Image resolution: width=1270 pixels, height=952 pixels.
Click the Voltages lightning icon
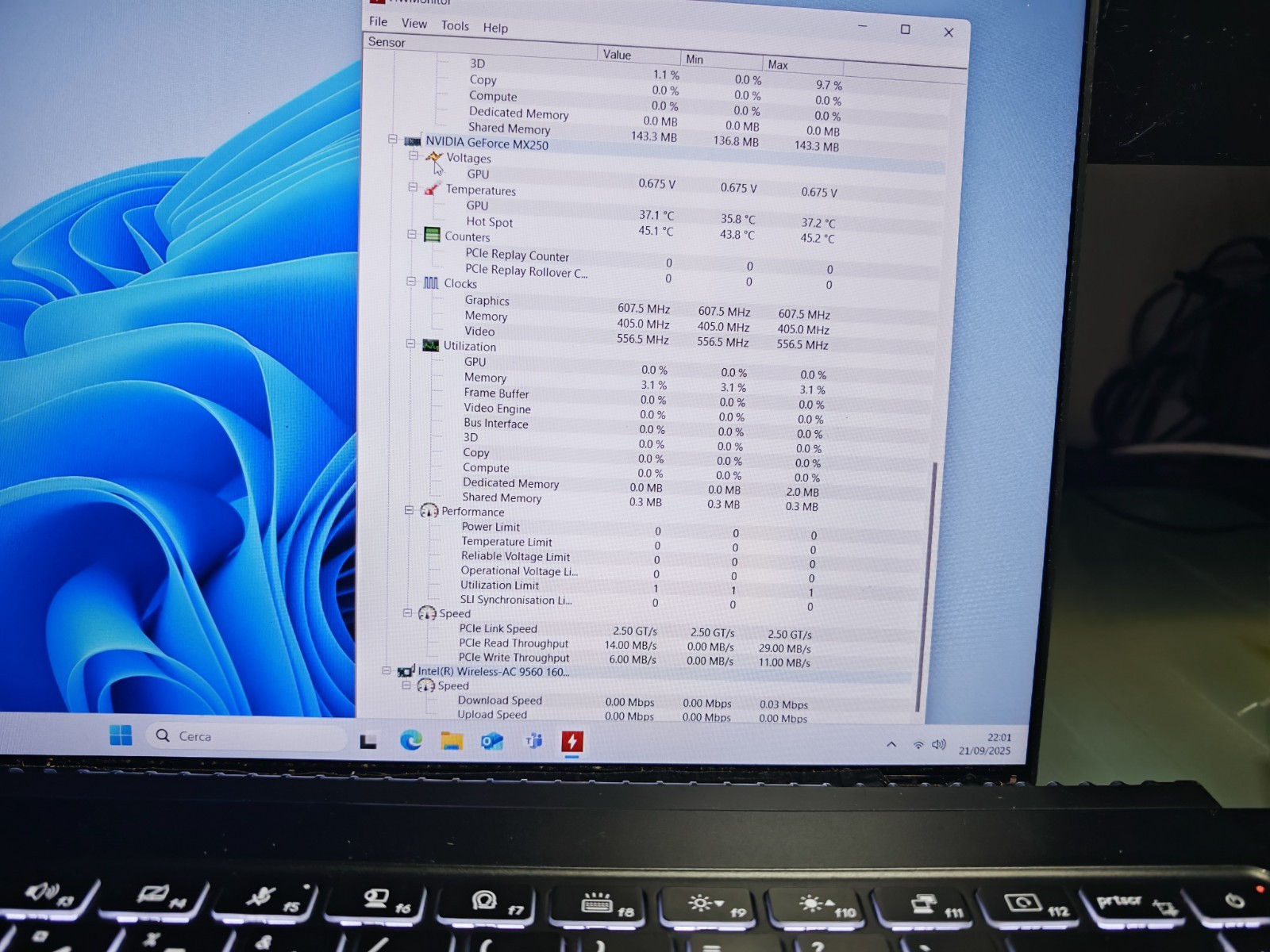tap(433, 156)
